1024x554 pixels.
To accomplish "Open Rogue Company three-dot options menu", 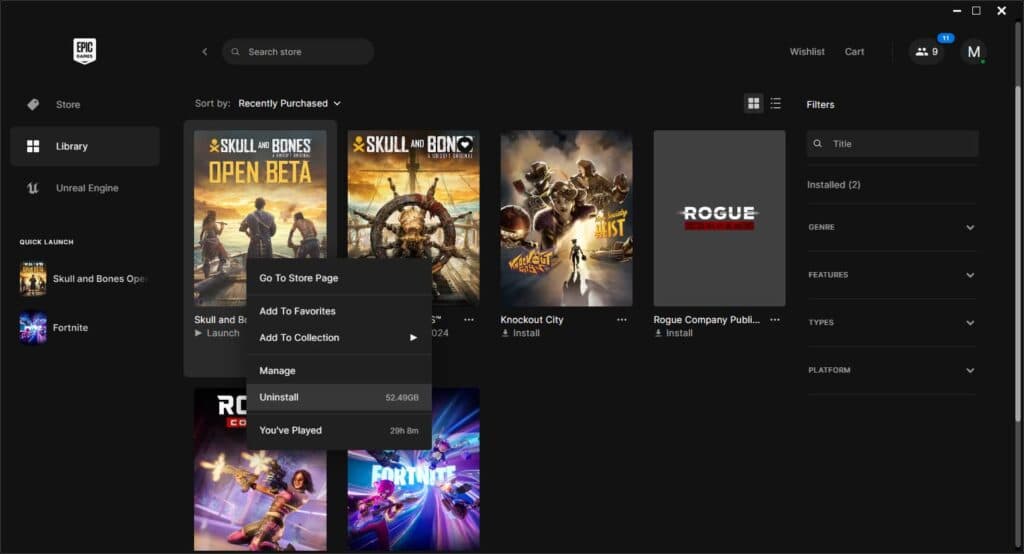I will (775, 320).
